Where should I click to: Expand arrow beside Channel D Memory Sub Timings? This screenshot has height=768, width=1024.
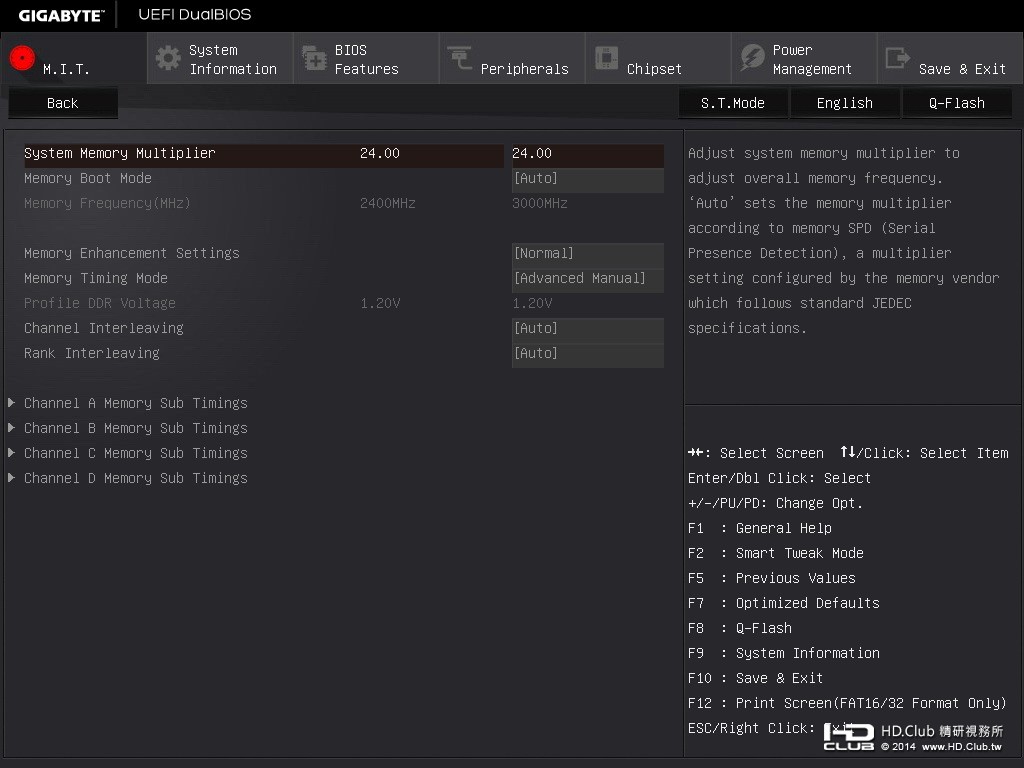pos(12,478)
